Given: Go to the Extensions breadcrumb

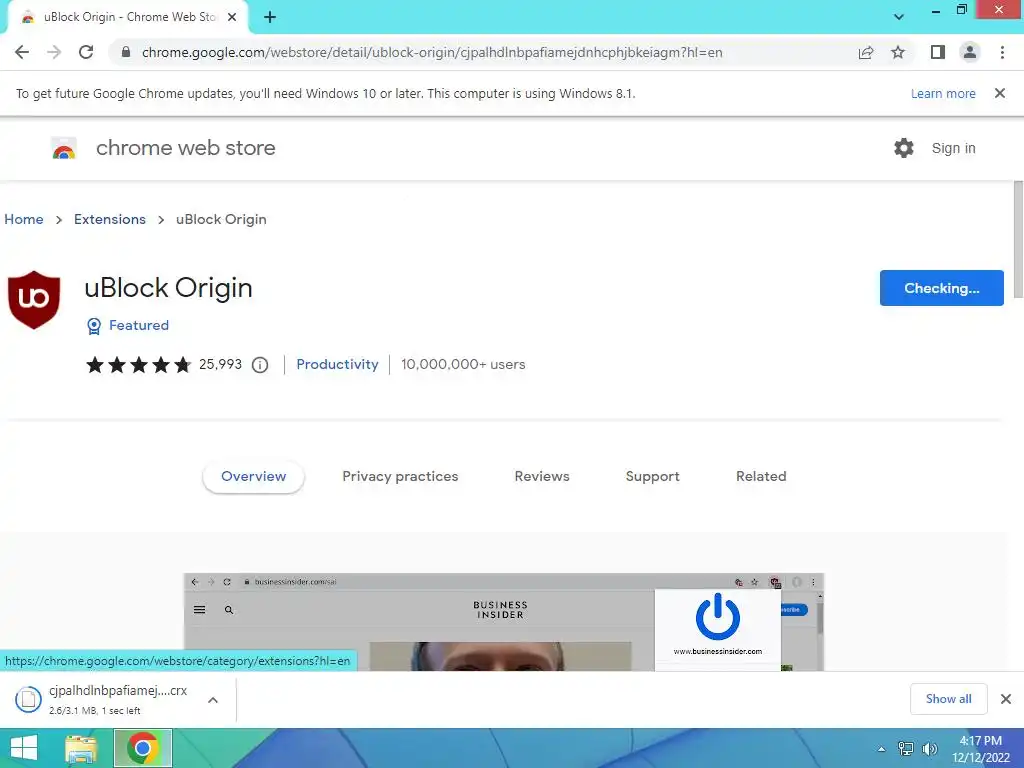Looking at the screenshot, I should 110,219.
